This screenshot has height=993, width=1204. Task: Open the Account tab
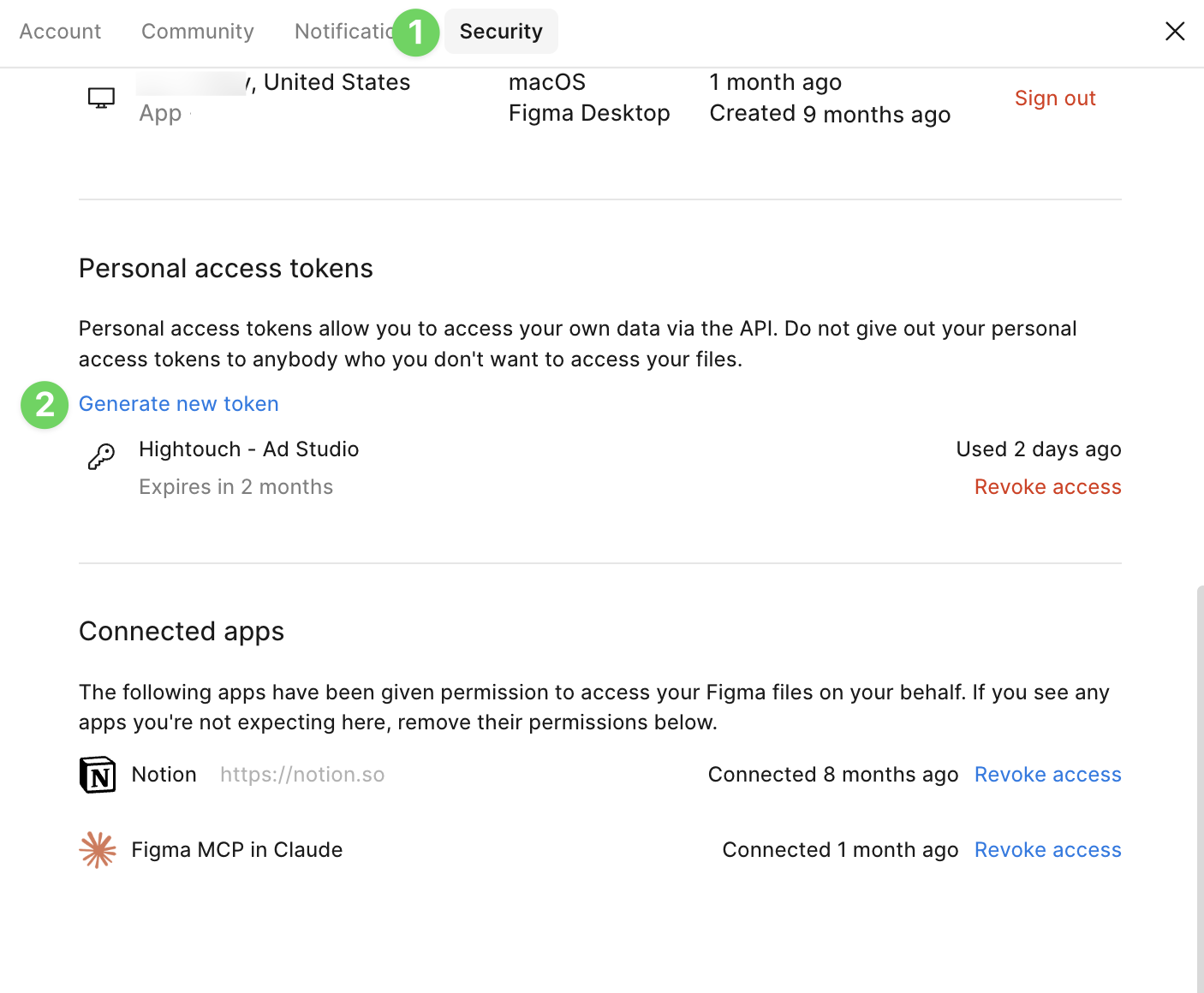60,32
